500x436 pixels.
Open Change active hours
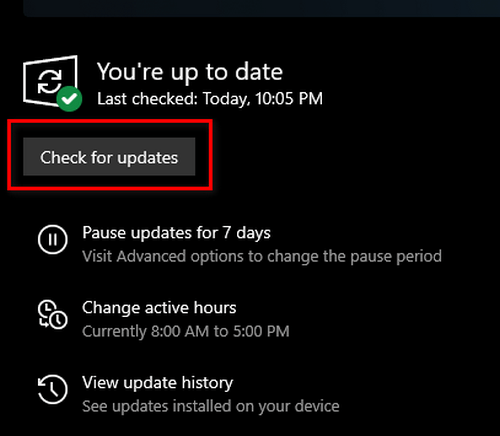click(x=159, y=308)
